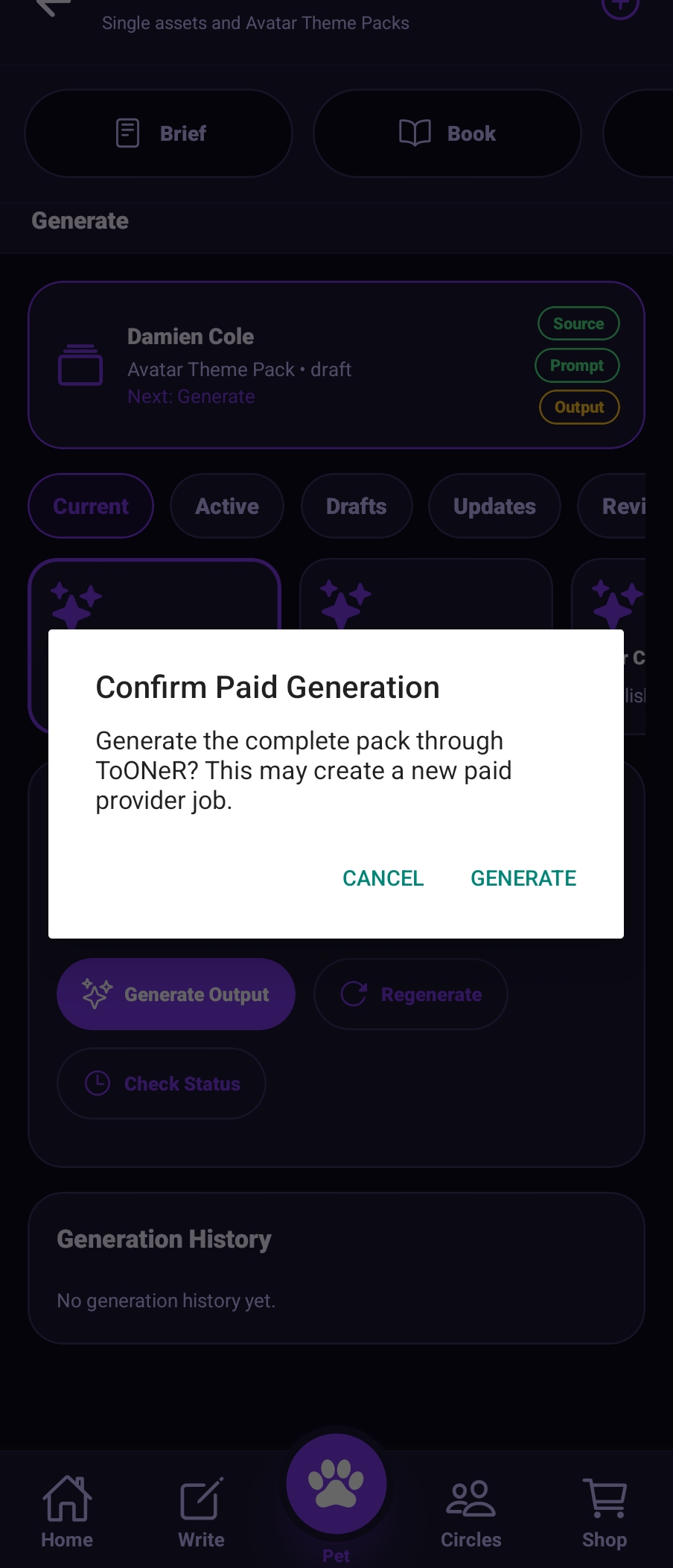Image resolution: width=673 pixels, height=1568 pixels.
Task: Click the Source status badge
Action: [x=578, y=323]
